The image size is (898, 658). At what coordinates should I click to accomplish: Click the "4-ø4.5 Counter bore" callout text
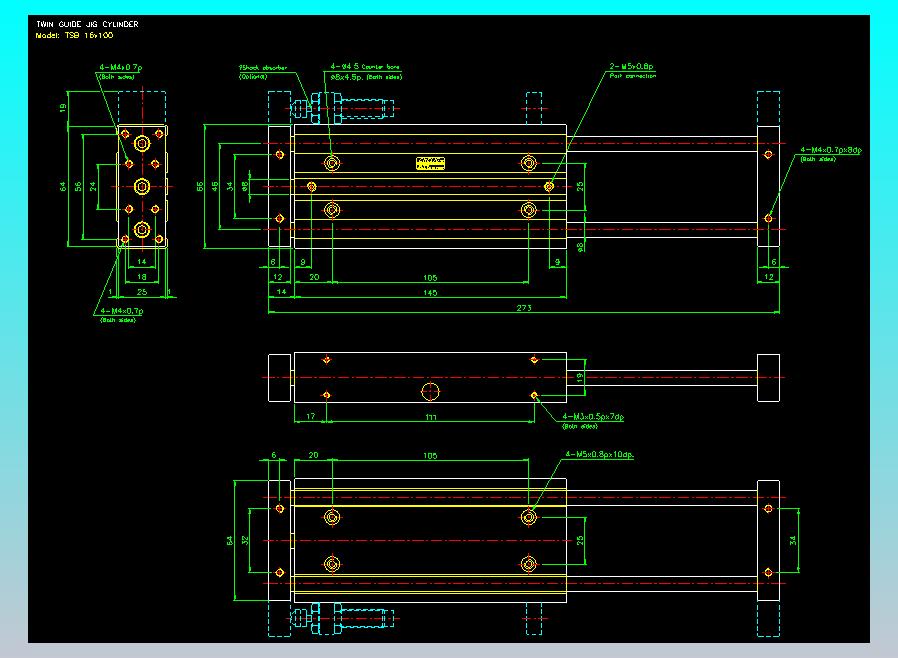[364, 66]
